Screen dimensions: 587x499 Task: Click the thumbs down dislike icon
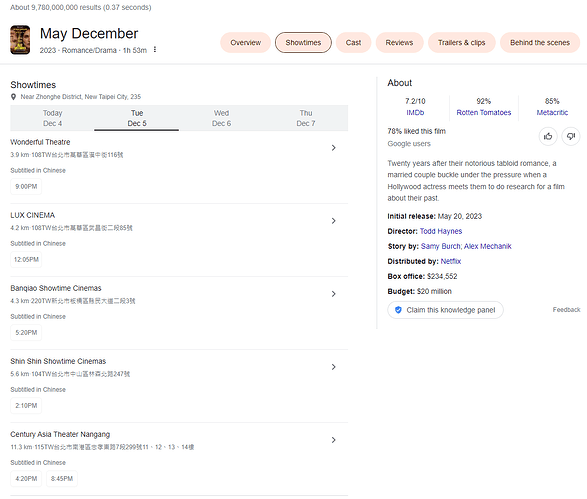click(571, 136)
